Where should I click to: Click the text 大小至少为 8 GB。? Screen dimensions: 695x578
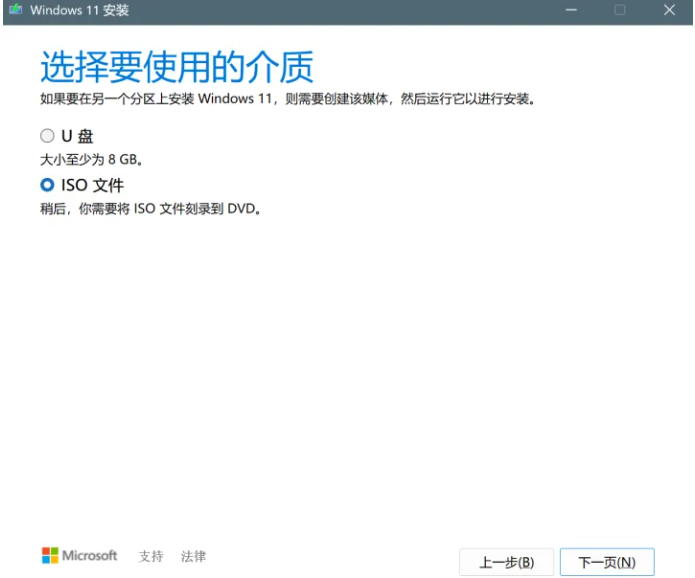91,160
